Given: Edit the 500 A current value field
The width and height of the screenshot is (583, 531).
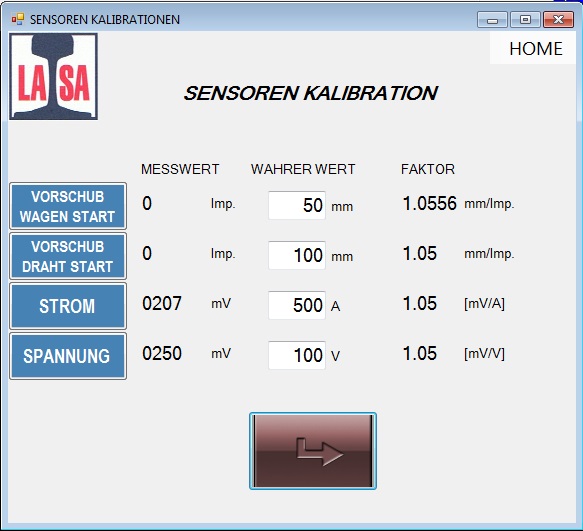Looking at the screenshot, I should (297, 305).
